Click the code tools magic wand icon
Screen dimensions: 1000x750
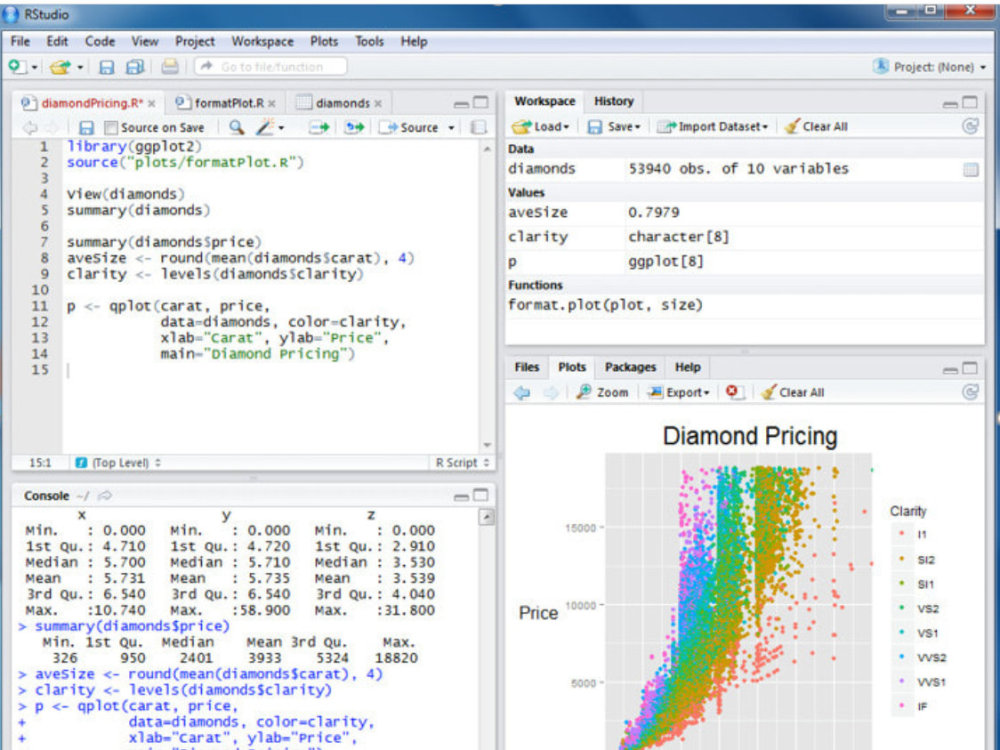(x=265, y=127)
